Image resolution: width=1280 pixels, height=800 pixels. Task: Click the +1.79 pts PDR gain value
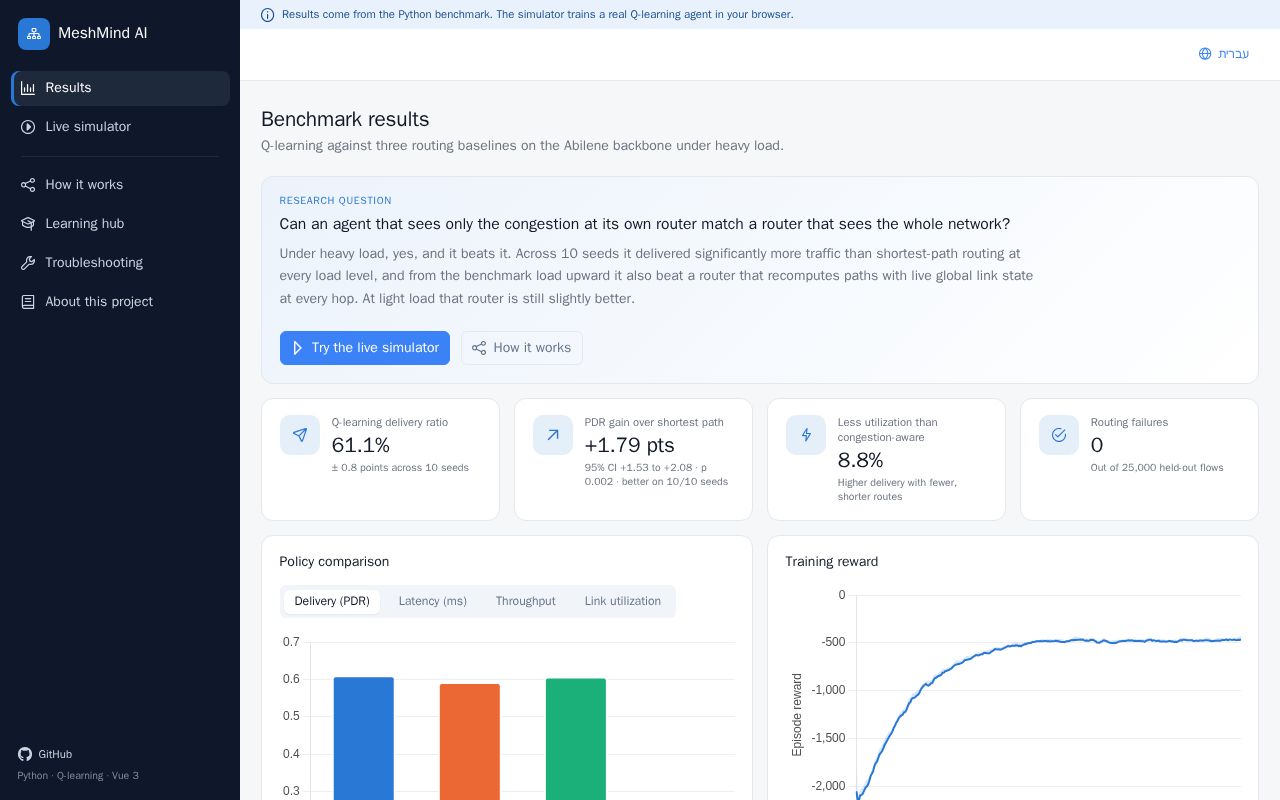630,445
